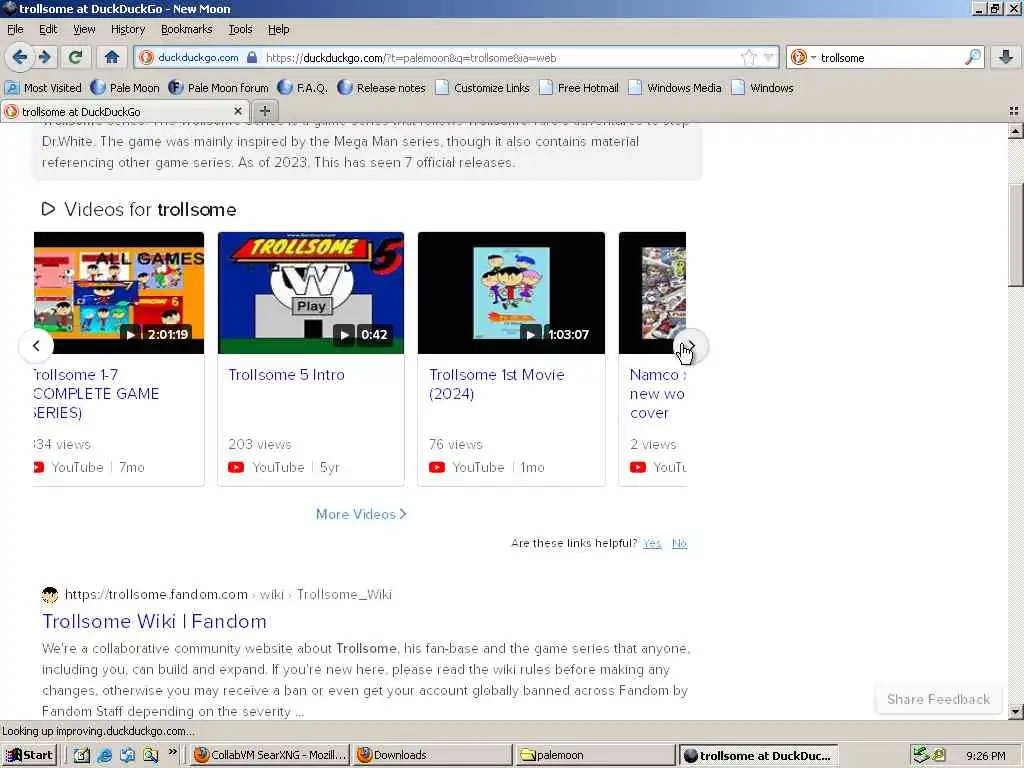
Task: Open the History menu
Action: (x=127, y=29)
